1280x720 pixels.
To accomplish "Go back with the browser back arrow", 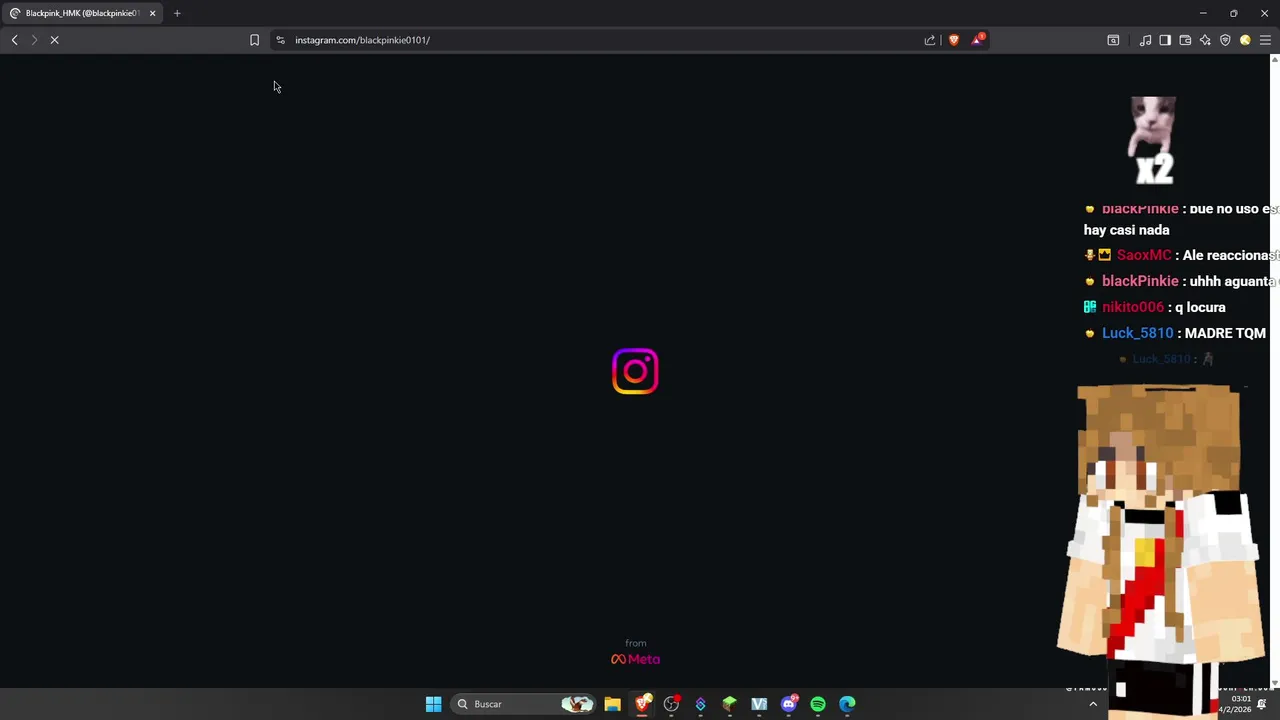I will (14, 40).
